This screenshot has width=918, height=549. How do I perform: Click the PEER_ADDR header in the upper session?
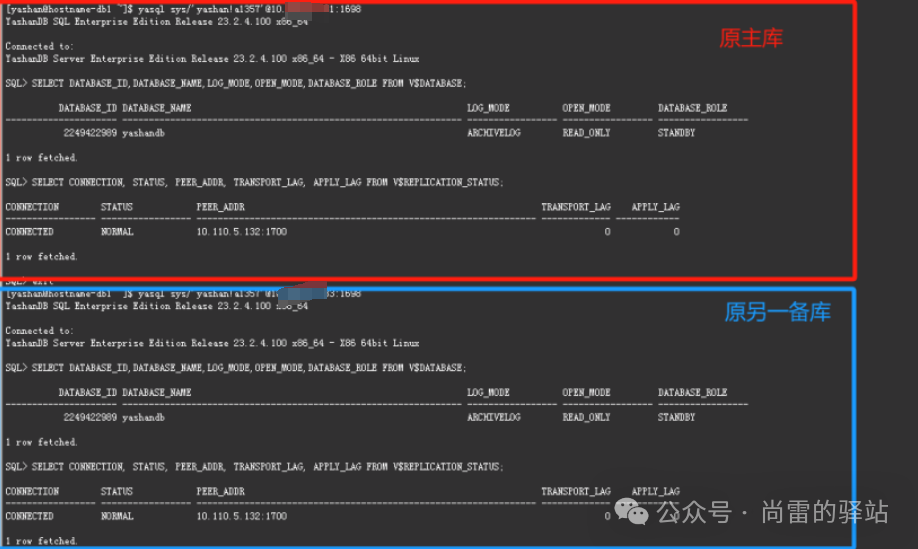point(221,207)
